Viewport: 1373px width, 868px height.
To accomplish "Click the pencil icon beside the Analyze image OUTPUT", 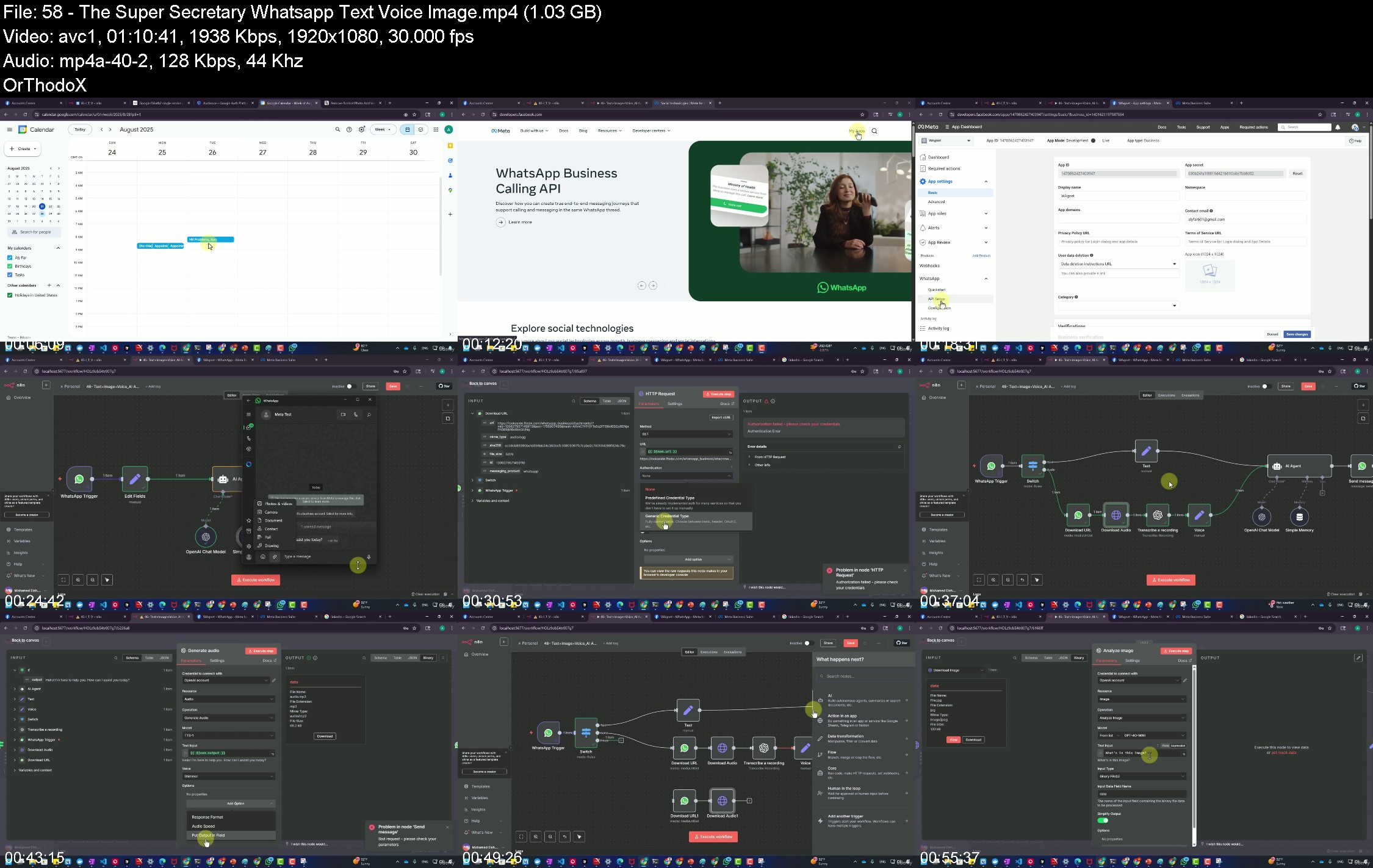I will (1358, 658).
